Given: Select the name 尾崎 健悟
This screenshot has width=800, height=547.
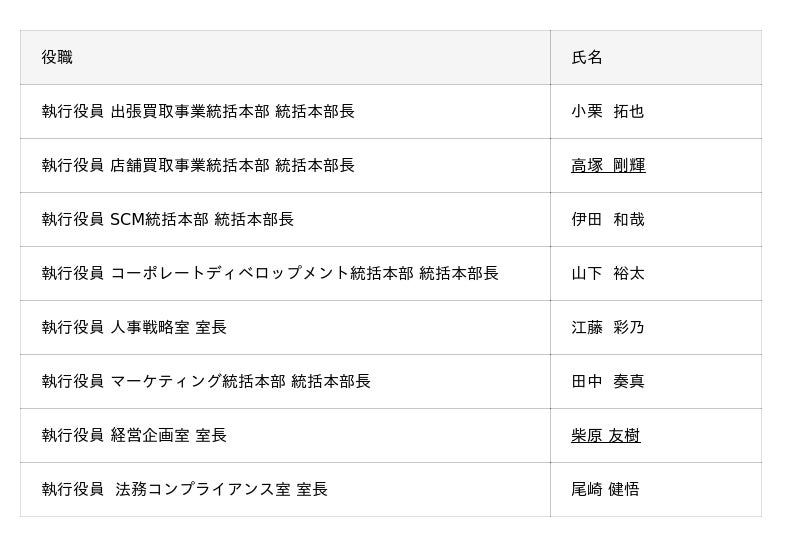Looking at the screenshot, I should coord(605,490).
